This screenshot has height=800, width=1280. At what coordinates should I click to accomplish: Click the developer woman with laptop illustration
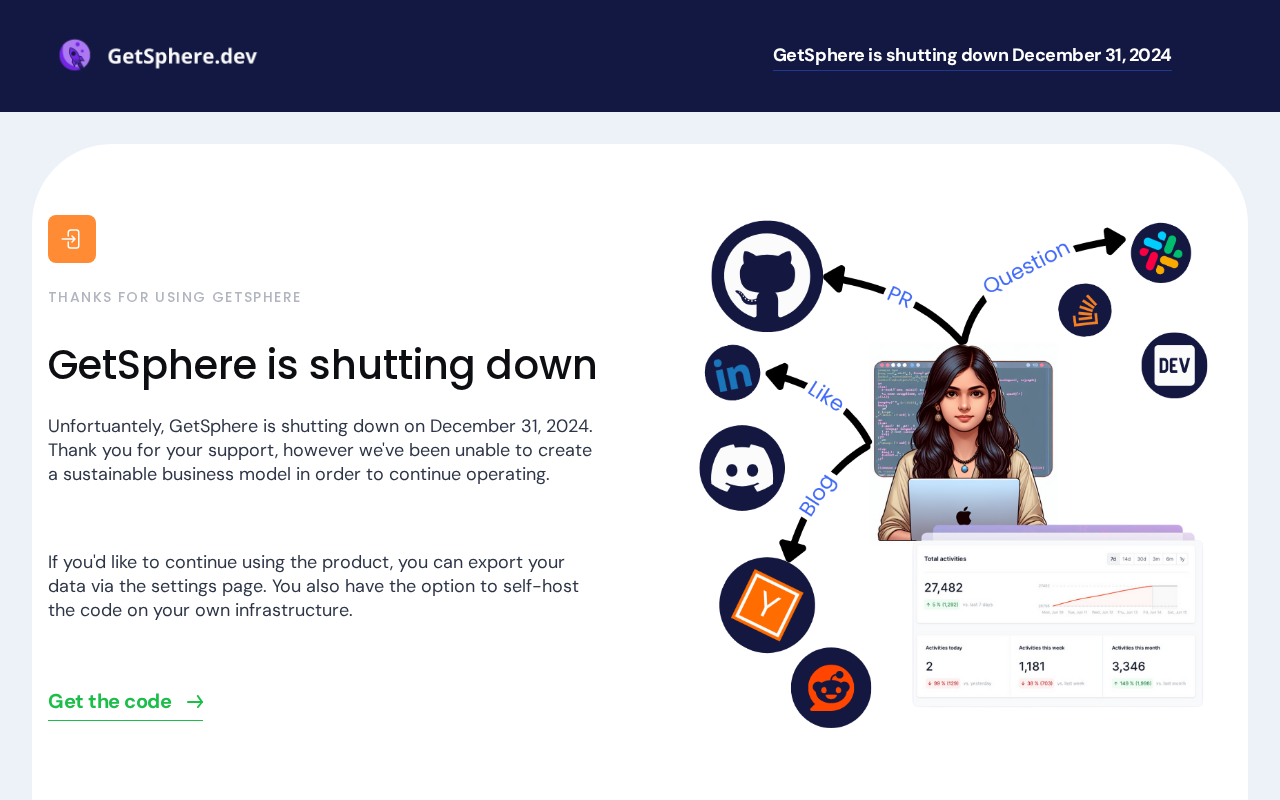tap(963, 442)
